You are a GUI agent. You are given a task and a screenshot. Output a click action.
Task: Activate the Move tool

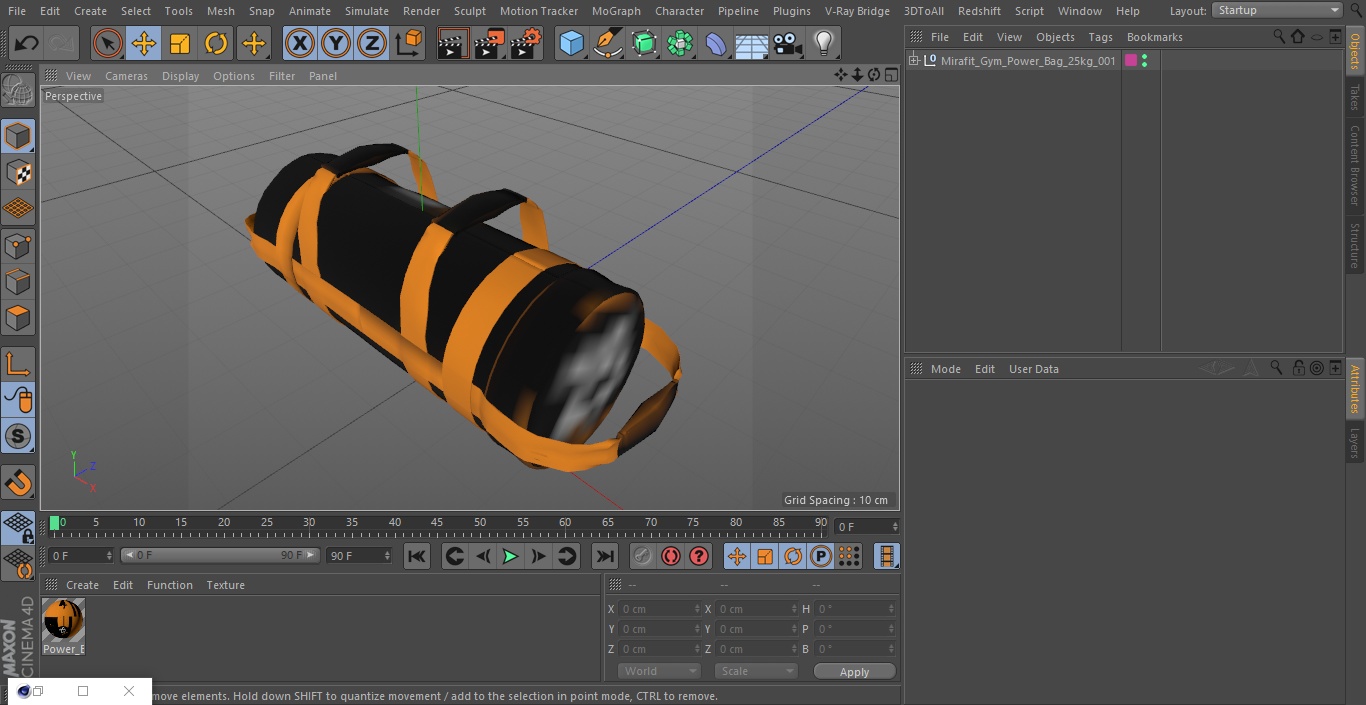pos(144,44)
